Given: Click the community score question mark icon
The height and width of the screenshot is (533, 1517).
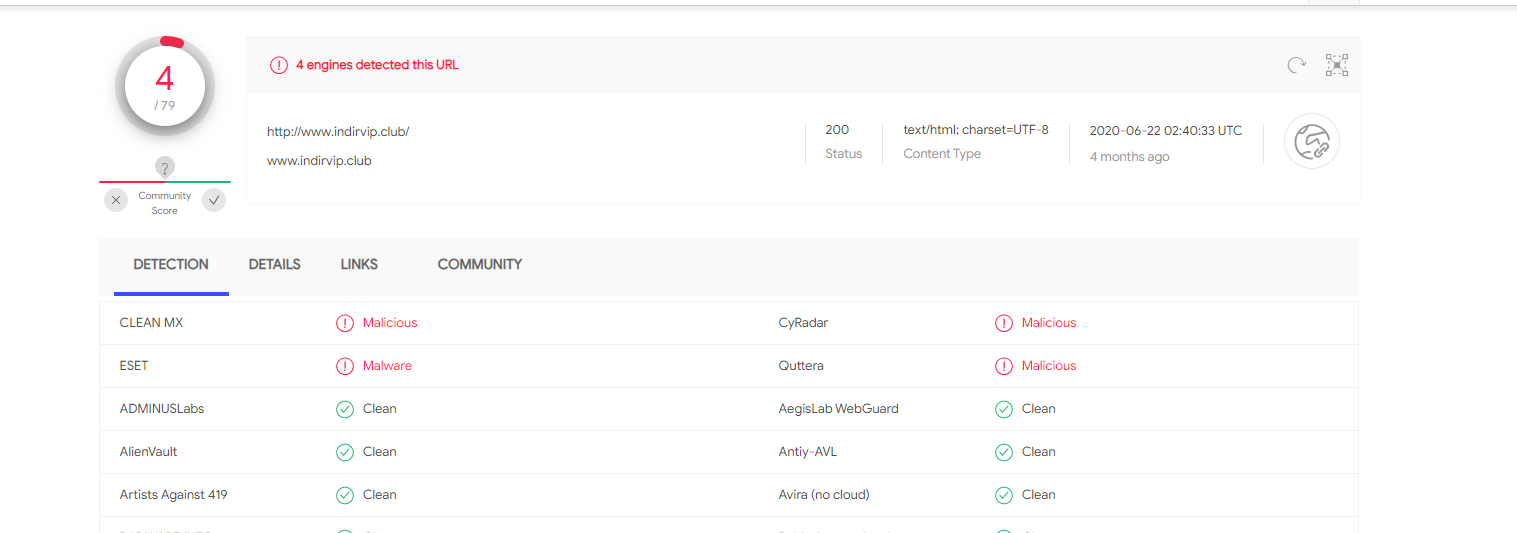Looking at the screenshot, I should (166, 167).
